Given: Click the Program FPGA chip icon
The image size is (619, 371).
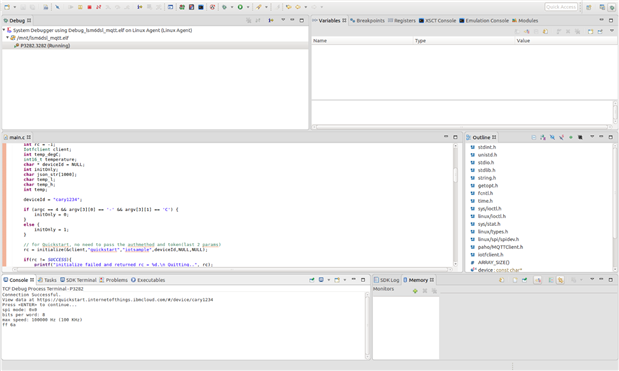Looking at the screenshot, I should click(x=182, y=7).
